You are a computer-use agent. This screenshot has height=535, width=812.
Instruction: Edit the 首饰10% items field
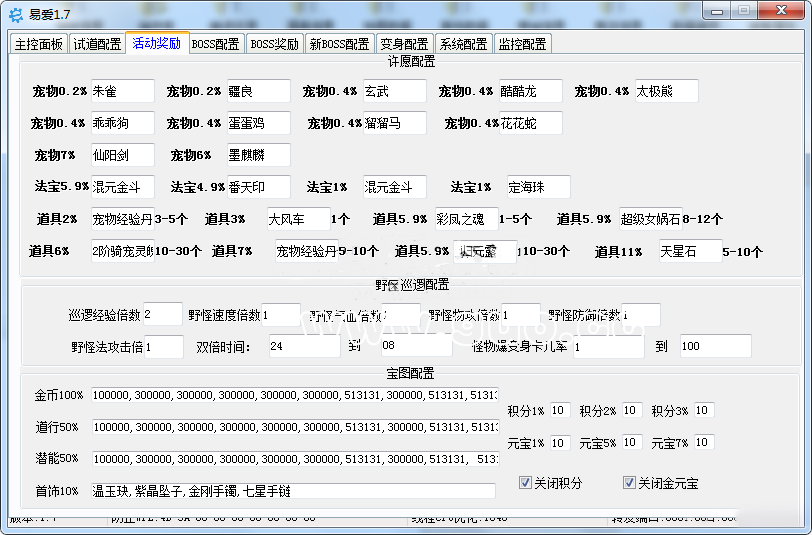coord(293,491)
